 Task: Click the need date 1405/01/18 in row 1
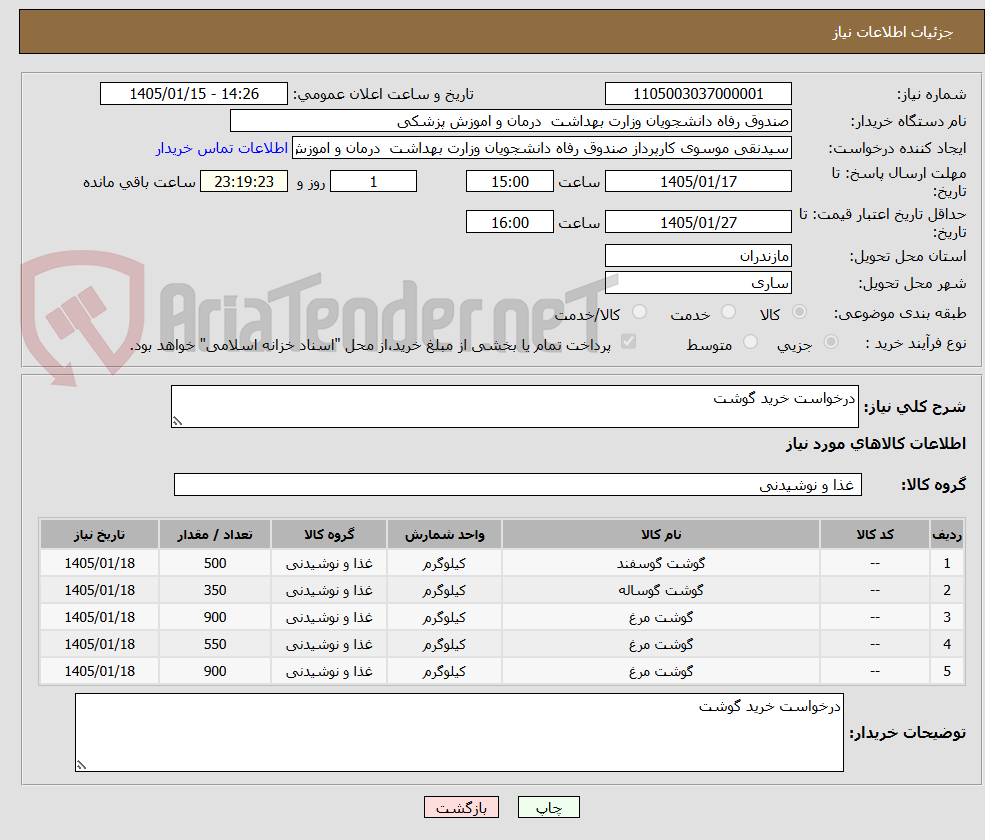click(99, 564)
